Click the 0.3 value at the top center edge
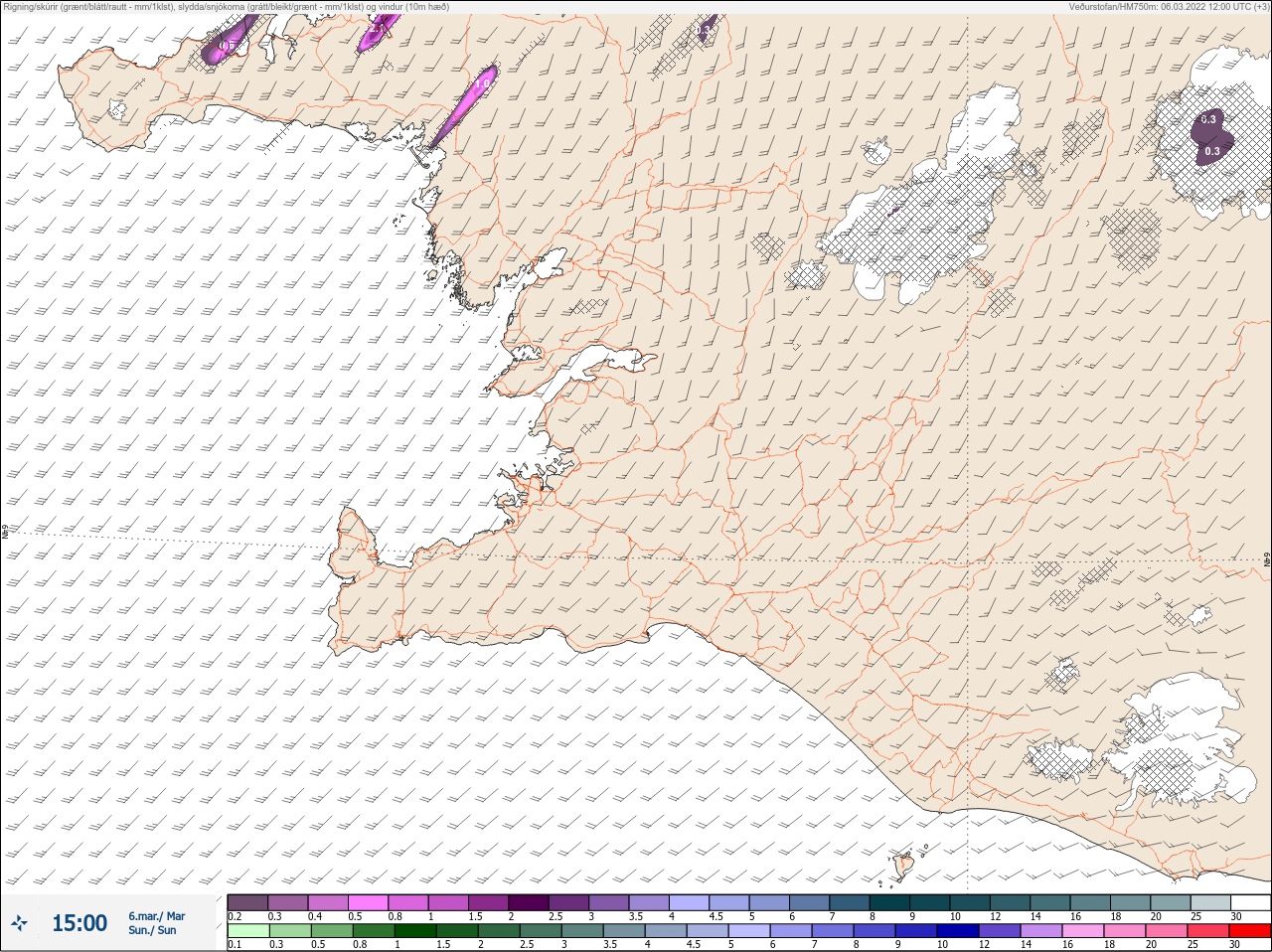 tap(703, 31)
